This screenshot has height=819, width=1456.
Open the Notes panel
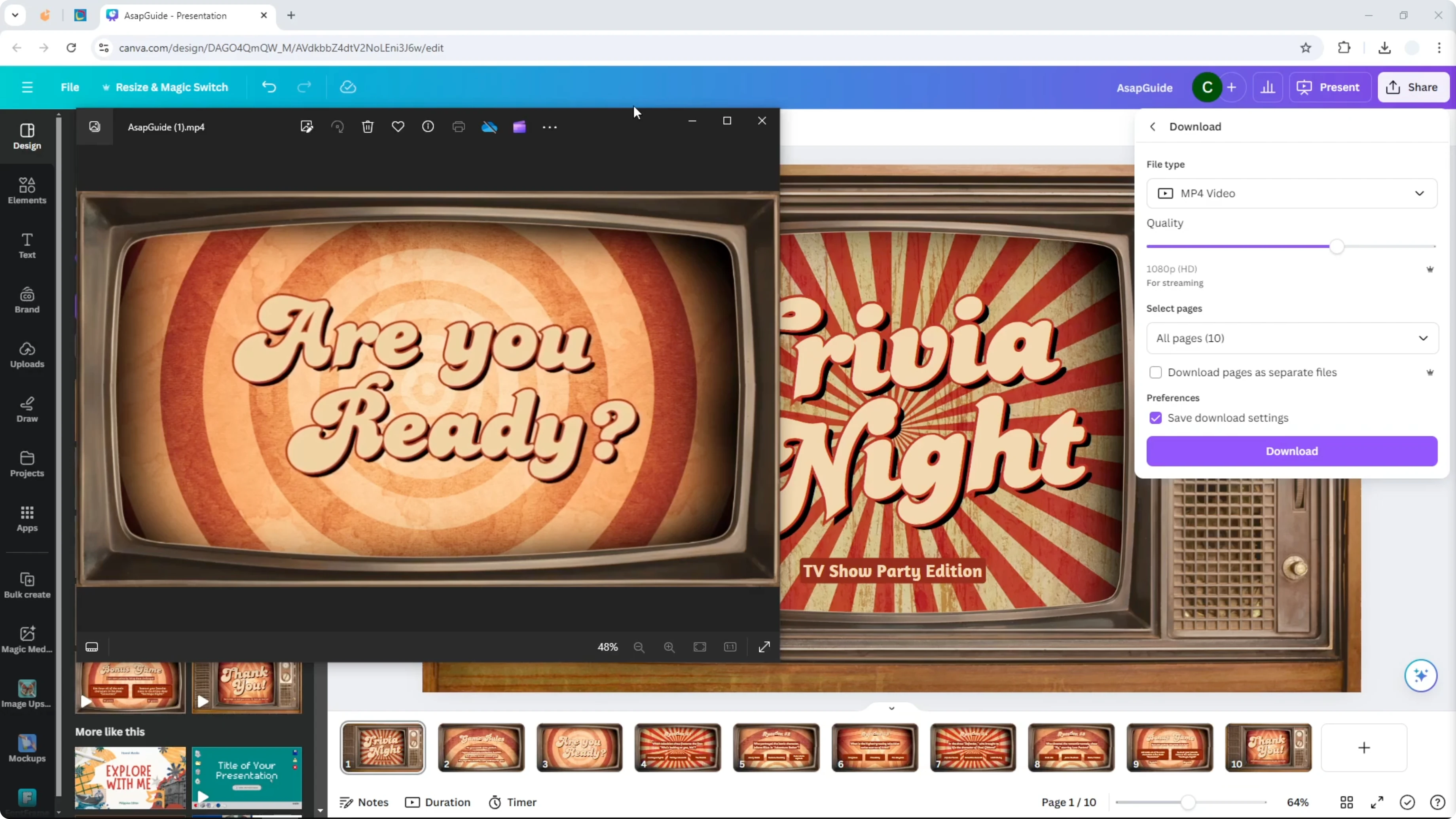click(364, 802)
